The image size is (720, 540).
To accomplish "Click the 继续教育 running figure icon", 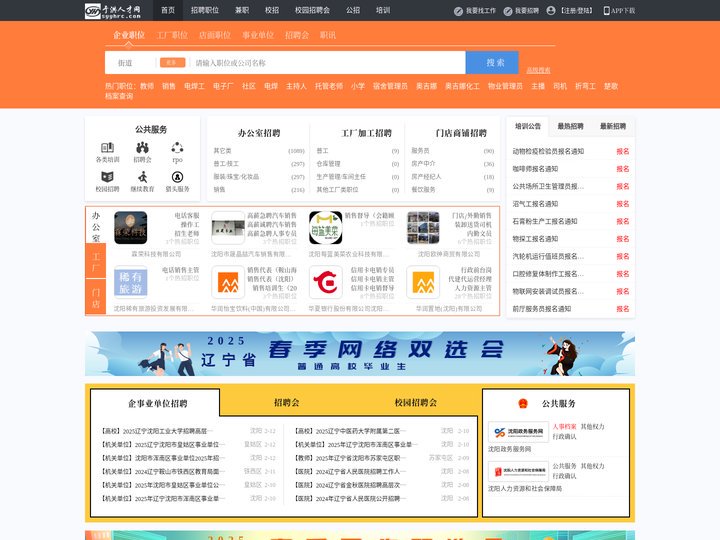I will click(142, 177).
